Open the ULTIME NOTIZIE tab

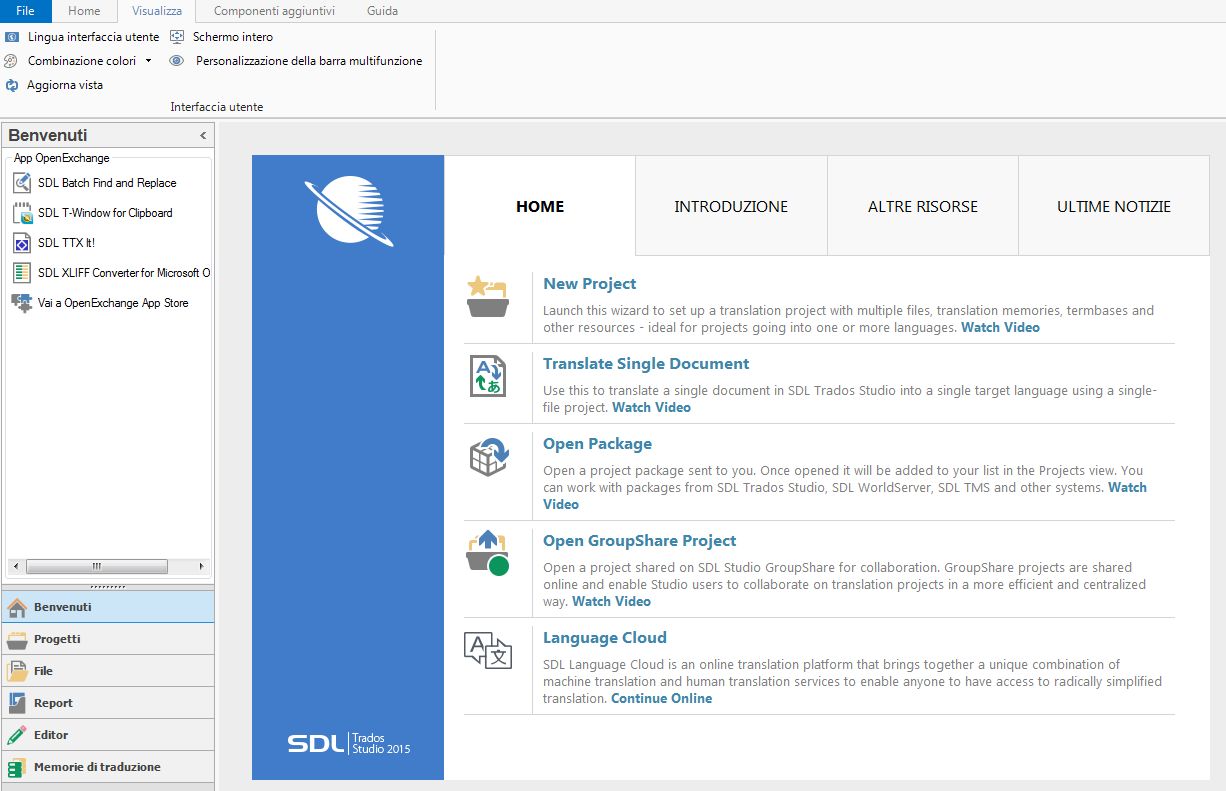click(1114, 206)
